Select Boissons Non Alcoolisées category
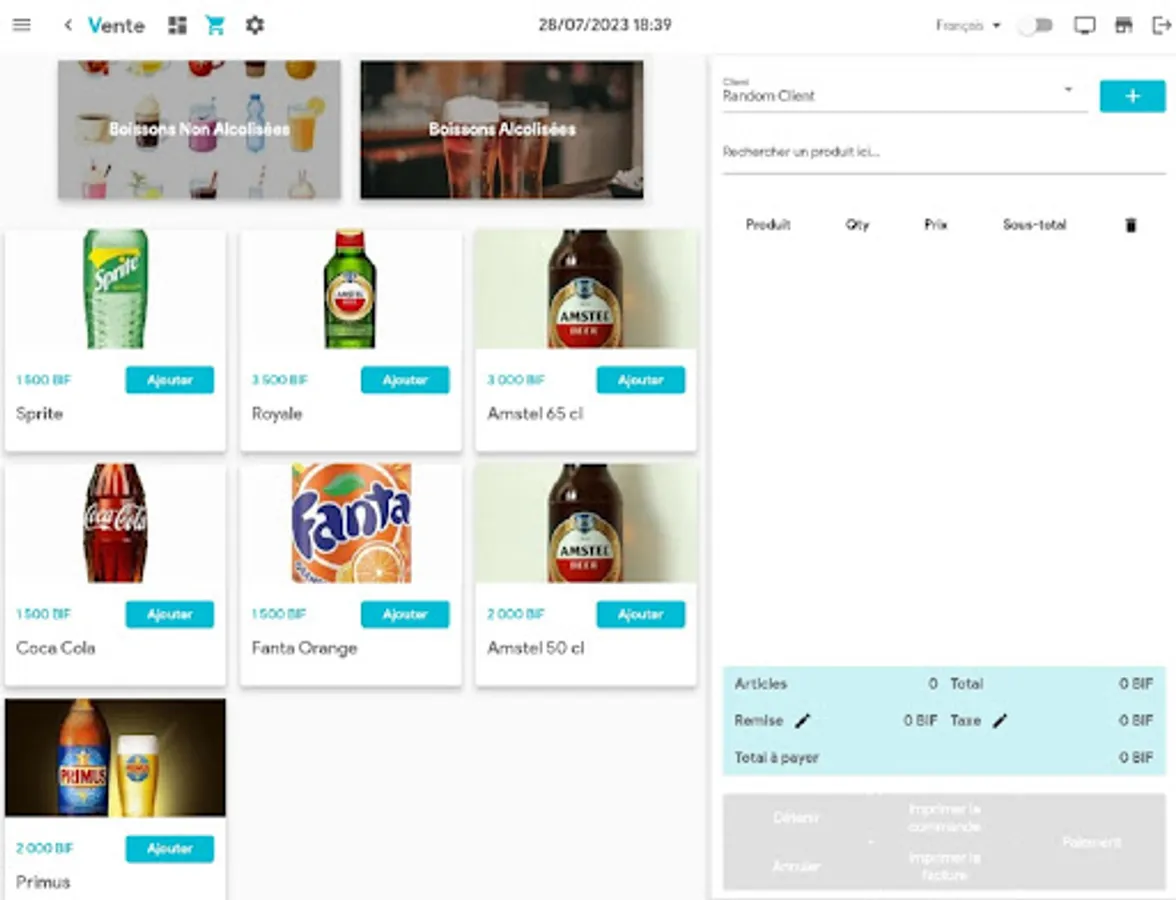 click(200, 130)
